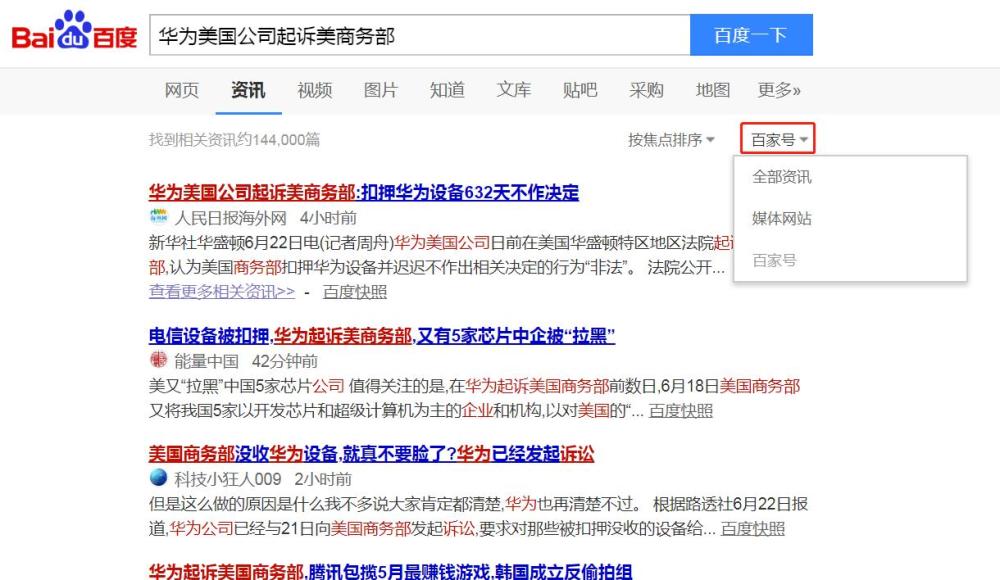The image size is (1000, 580).
Task: Choose 媒体网站 from the filter menu
Action: (x=782, y=219)
